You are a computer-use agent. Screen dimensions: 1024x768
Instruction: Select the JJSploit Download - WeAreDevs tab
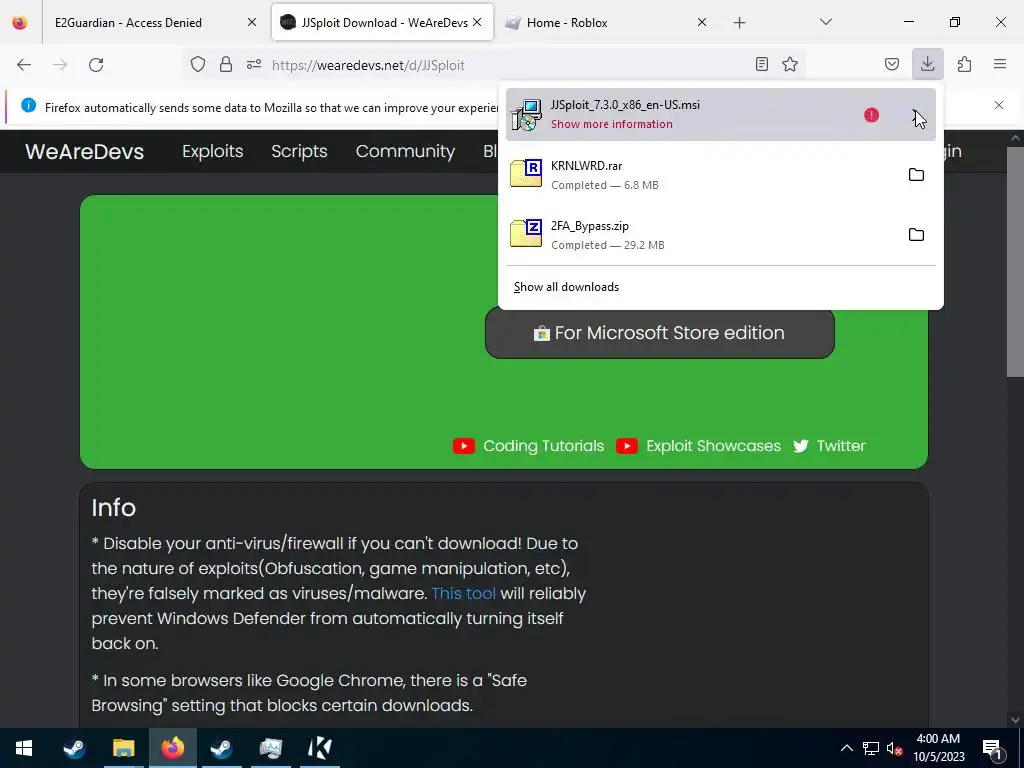(x=384, y=23)
